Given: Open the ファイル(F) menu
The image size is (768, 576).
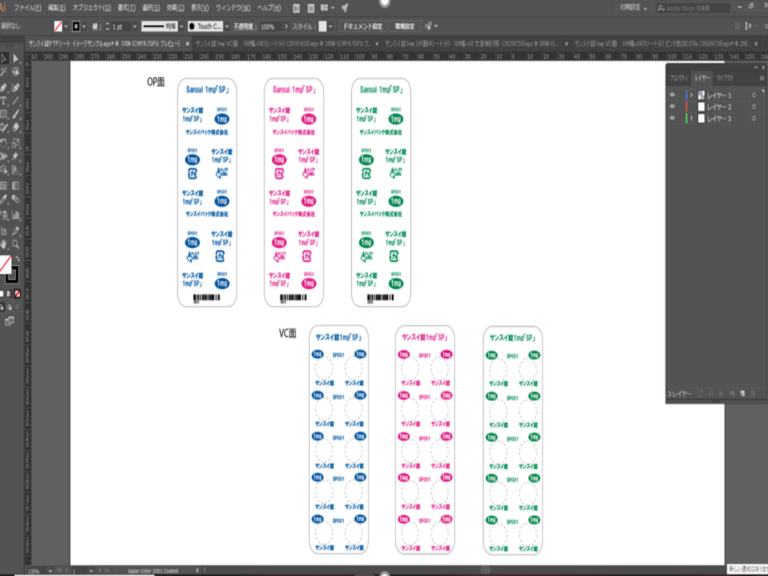Looking at the screenshot, I should click(27, 7).
